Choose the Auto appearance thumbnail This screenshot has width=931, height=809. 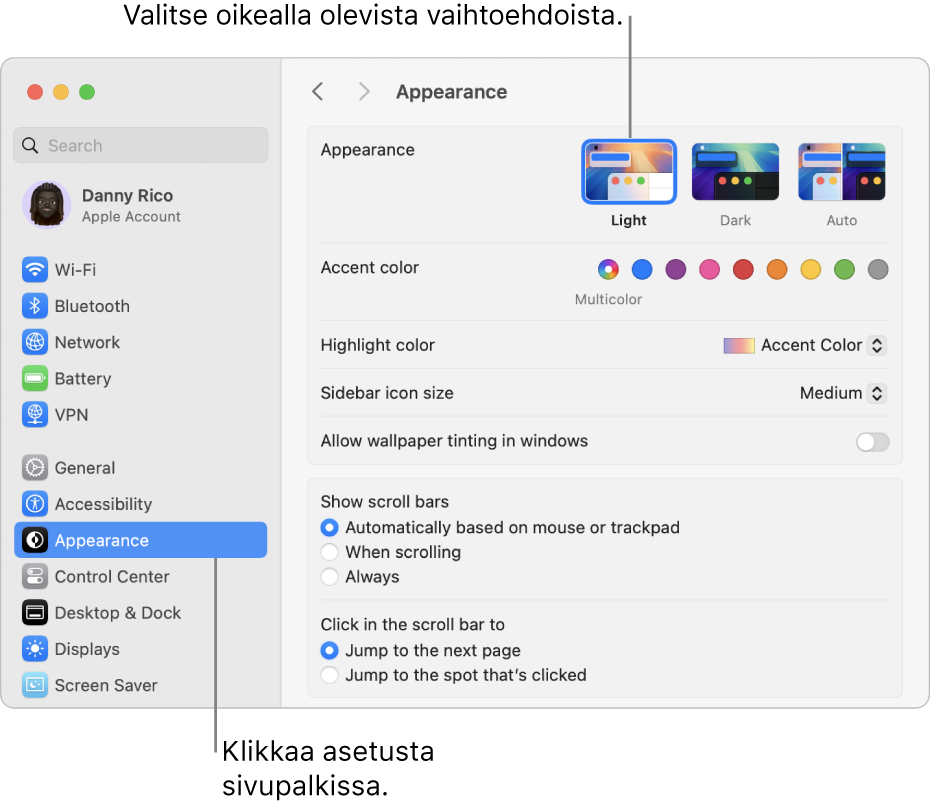(841, 172)
